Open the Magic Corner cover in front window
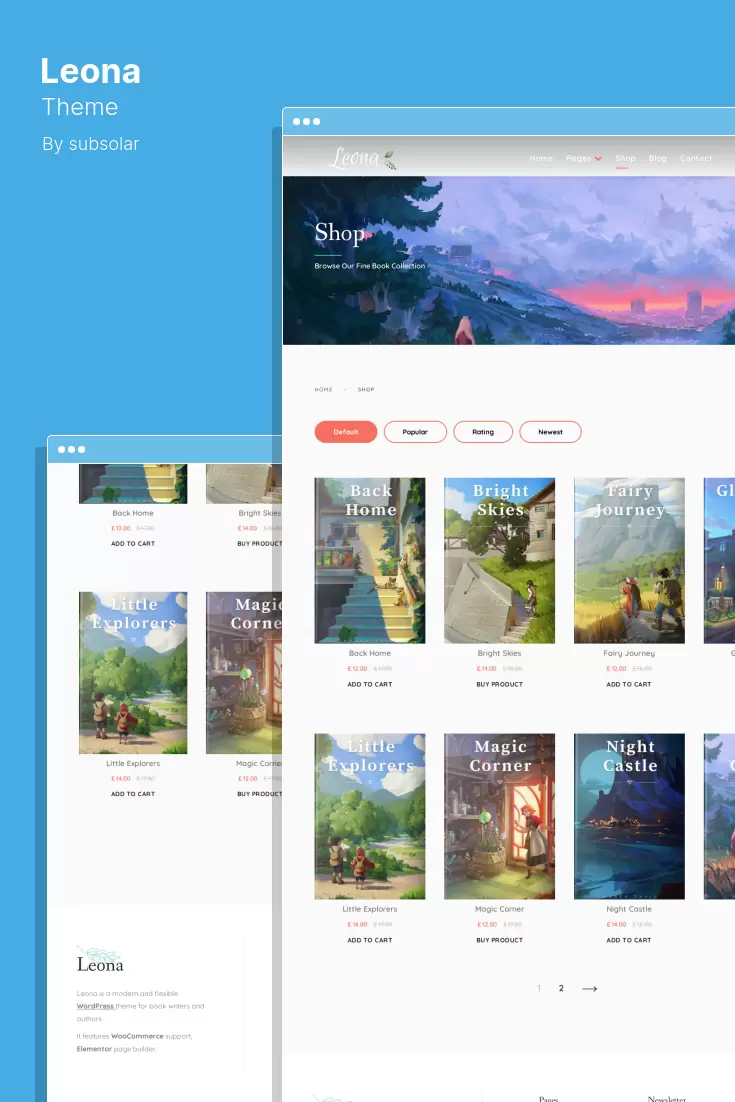Screen dimensions: 735x1102 500,816
